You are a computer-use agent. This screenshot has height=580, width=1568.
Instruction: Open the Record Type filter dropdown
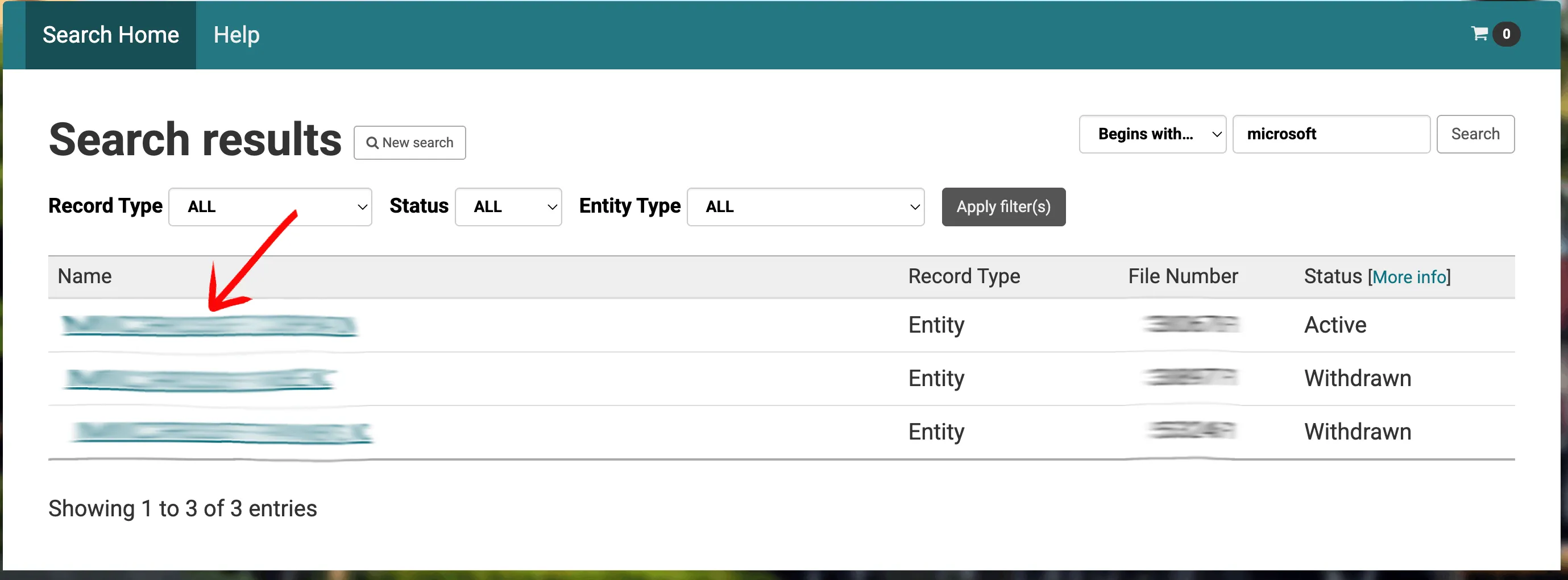pyautogui.click(x=270, y=207)
